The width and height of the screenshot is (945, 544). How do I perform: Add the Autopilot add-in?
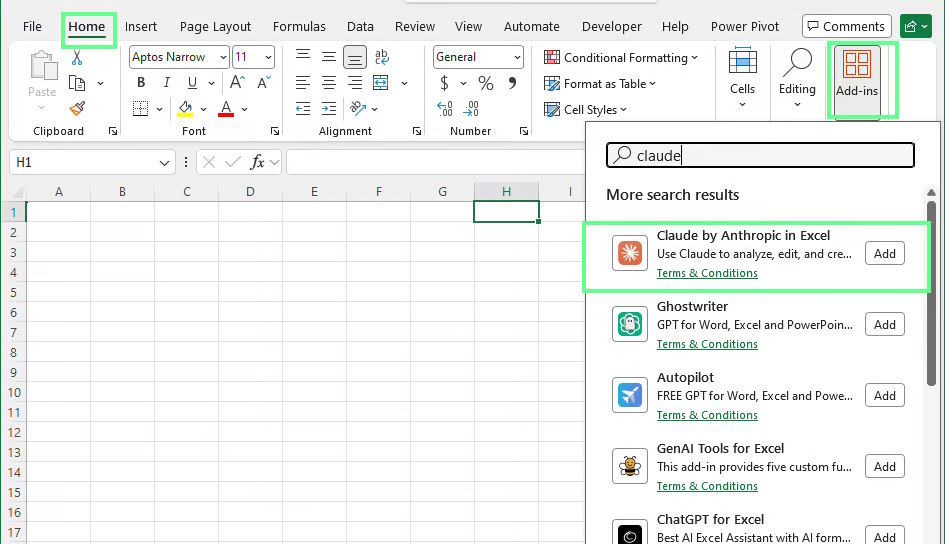pyautogui.click(x=885, y=396)
